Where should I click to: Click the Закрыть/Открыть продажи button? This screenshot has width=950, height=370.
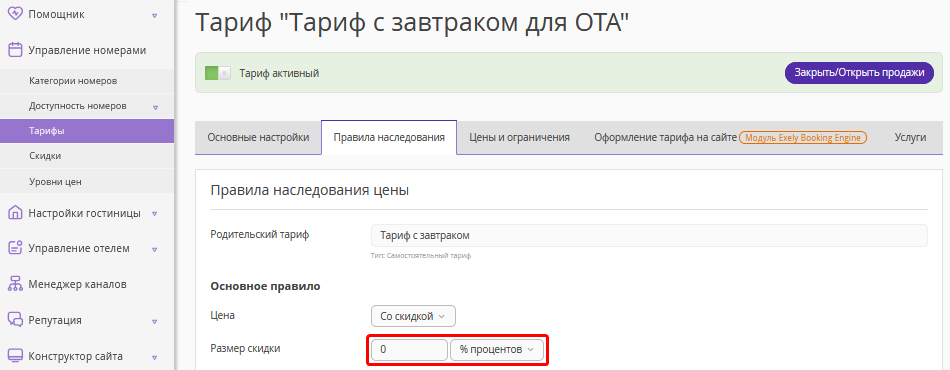pos(860,73)
